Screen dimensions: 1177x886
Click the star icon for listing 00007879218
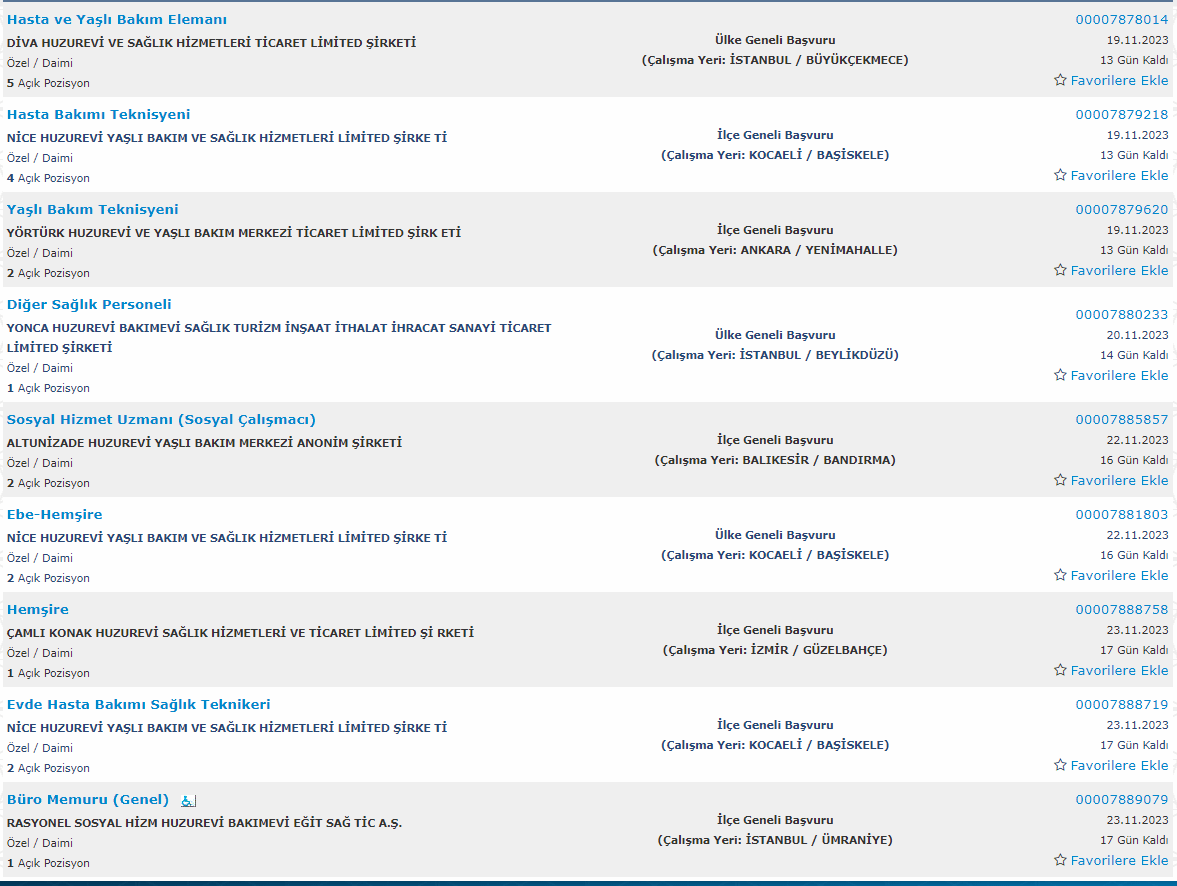coord(1060,175)
